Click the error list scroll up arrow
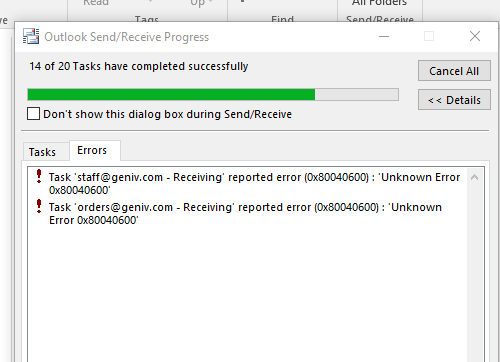 click(474, 177)
